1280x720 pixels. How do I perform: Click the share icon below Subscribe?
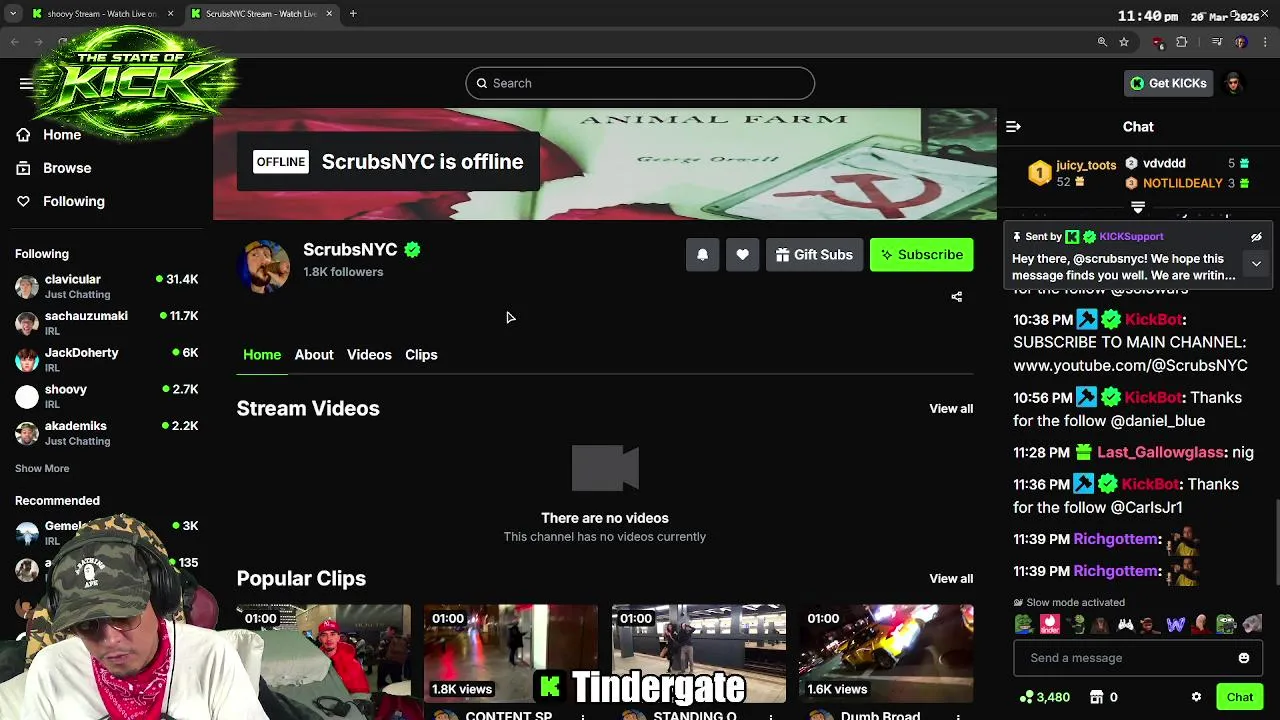[x=956, y=297]
